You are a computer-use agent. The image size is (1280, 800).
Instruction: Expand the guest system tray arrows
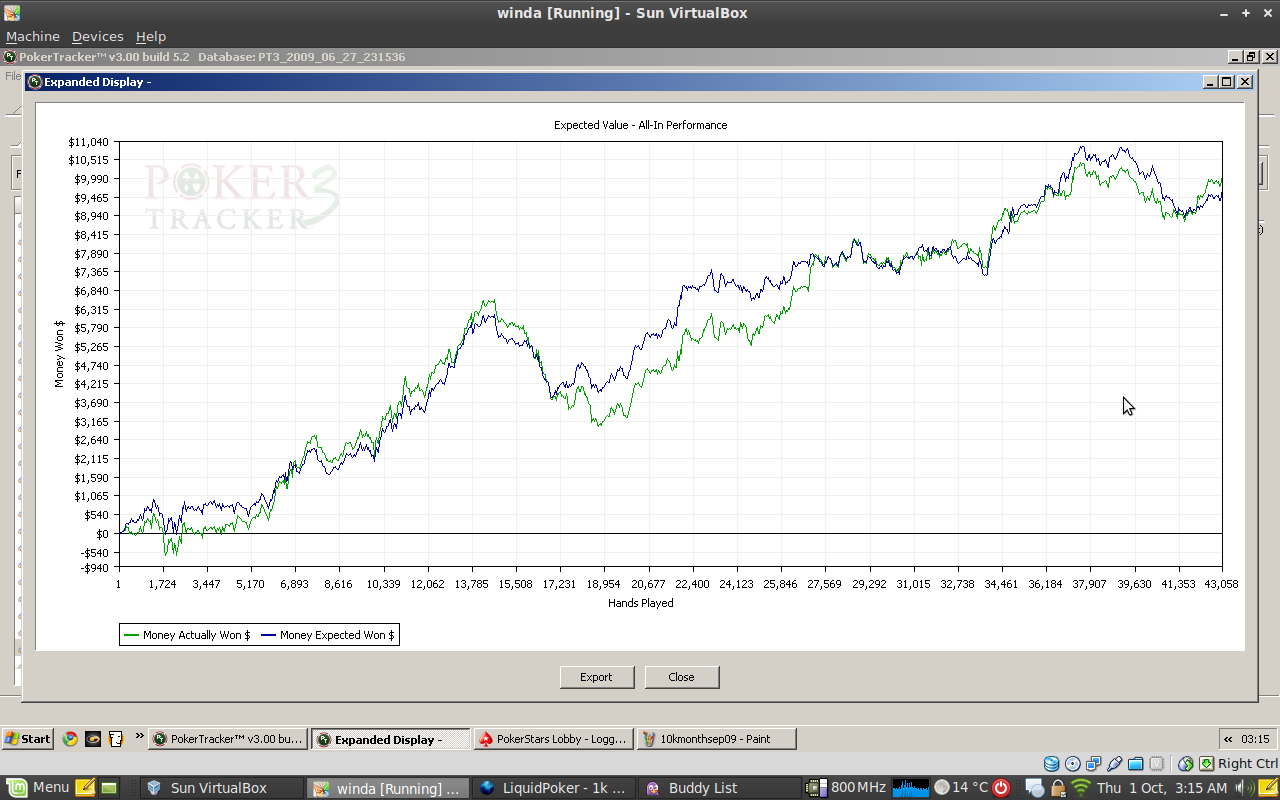(x=1228, y=739)
